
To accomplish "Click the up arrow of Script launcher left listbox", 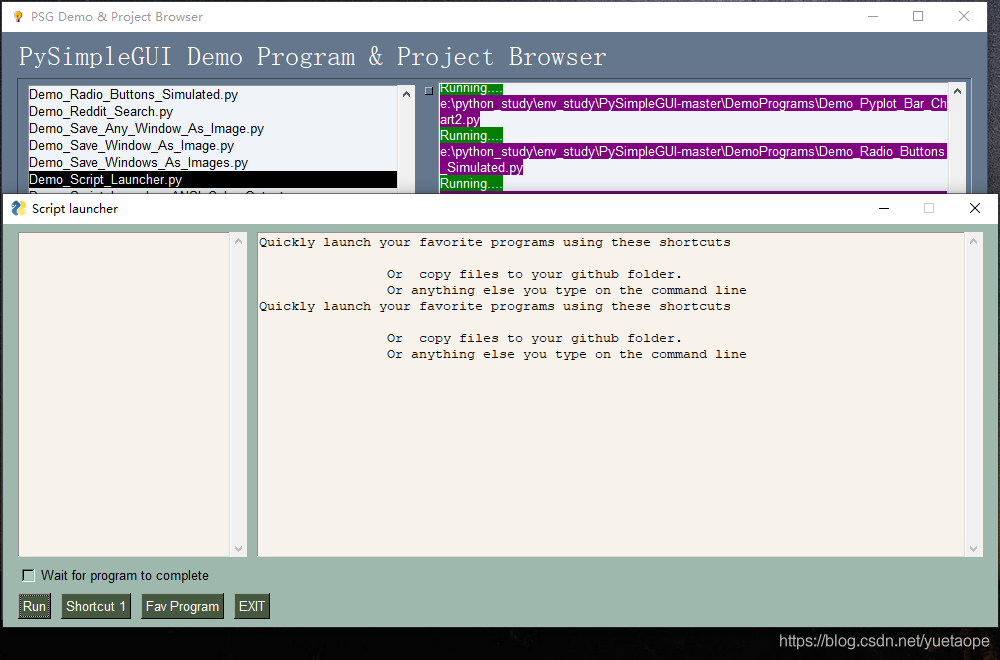I will pyautogui.click(x=239, y=242).
